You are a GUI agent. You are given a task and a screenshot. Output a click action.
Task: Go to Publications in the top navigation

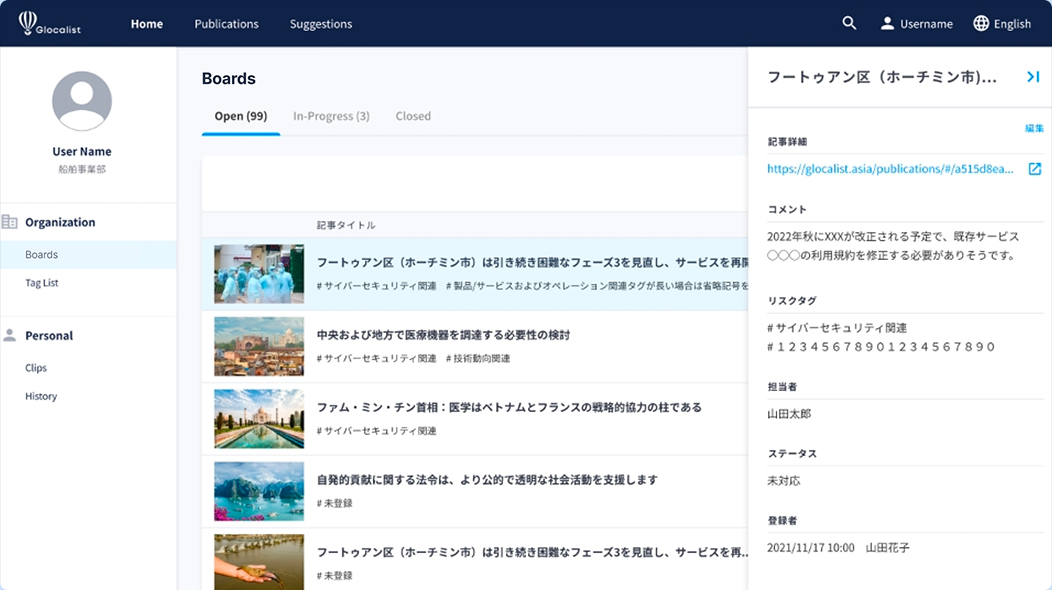[x=226, y=23]
